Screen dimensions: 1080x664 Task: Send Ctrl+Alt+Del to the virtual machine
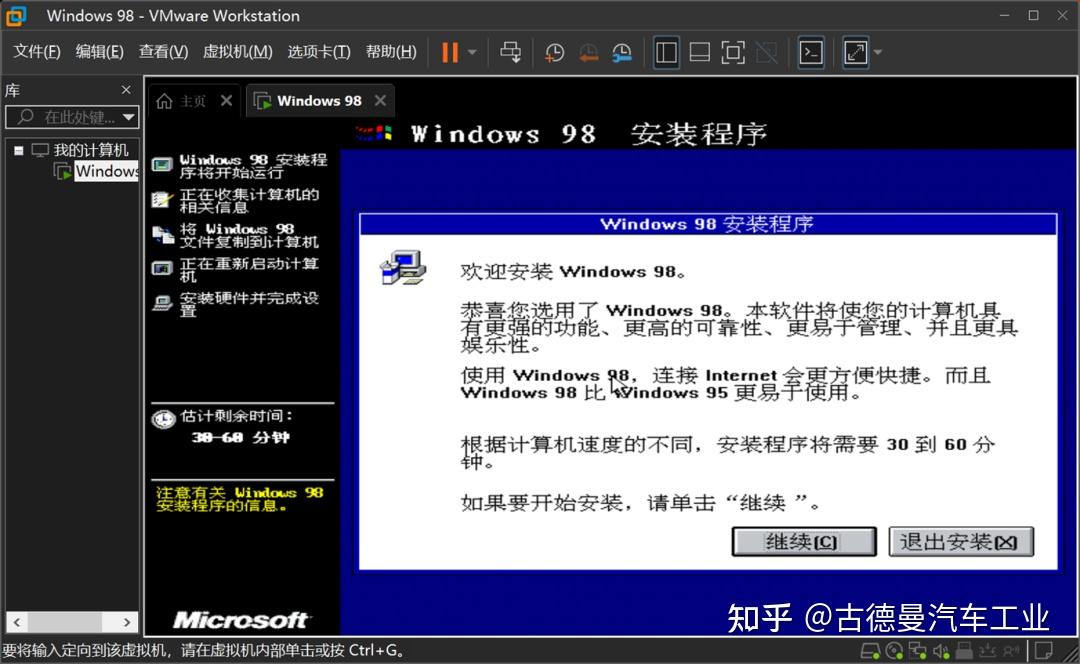pos(510,52)
